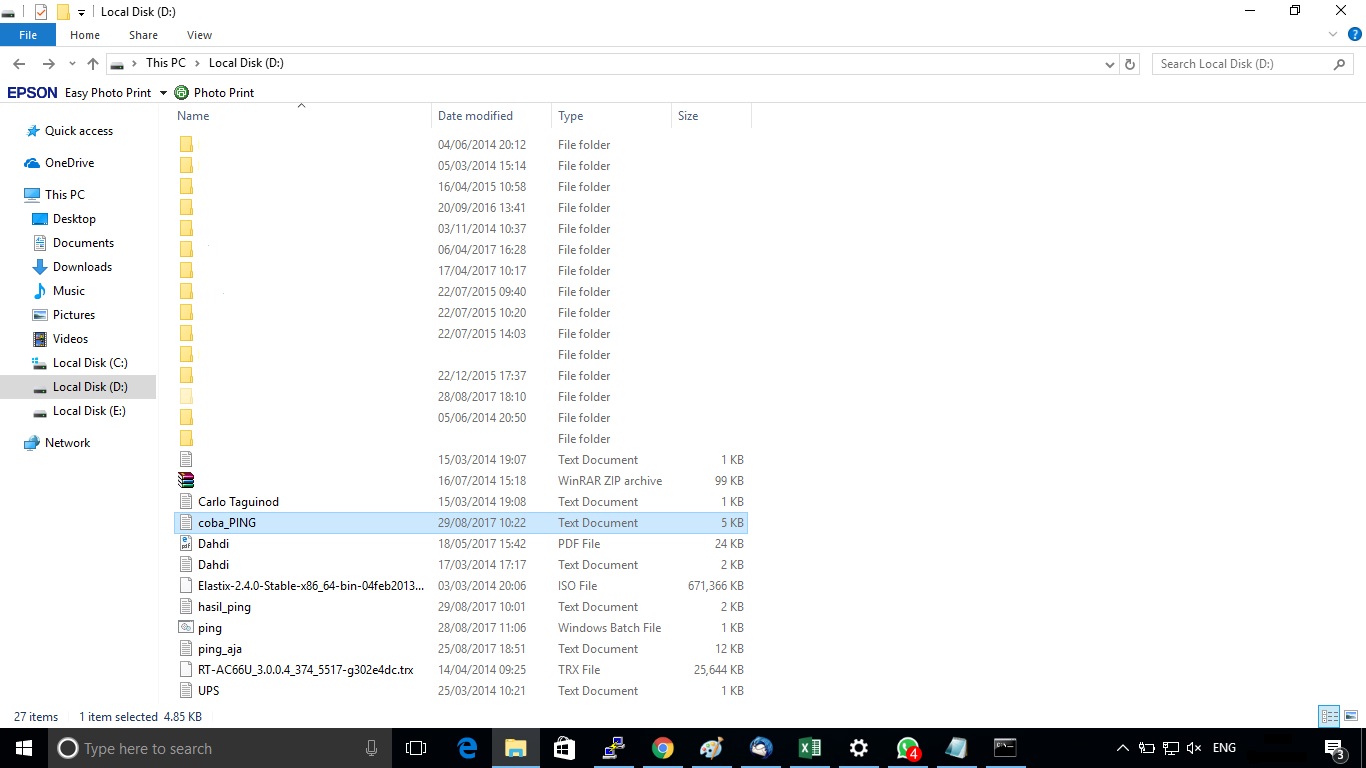Click inside the Search Local Disk field
The width and height of the screenshot is (1366, 768).
coord(1240,63)
